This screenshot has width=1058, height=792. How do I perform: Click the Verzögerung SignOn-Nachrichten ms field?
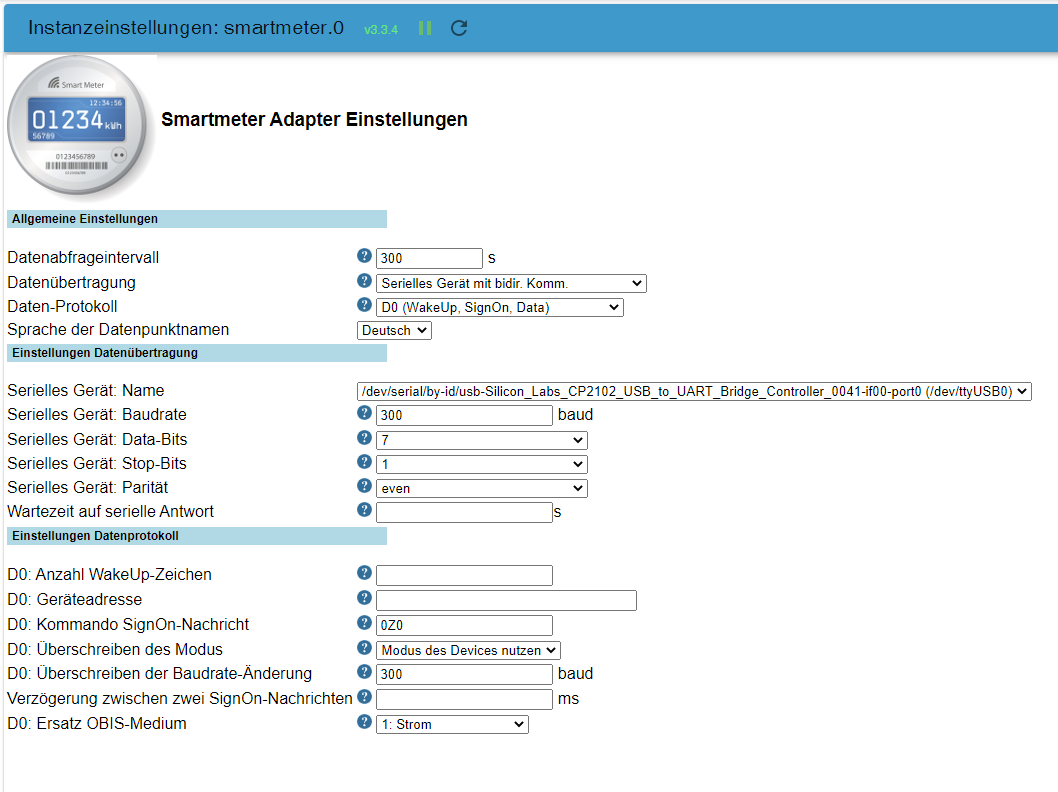pyautogui.click(x=464, y=700)
